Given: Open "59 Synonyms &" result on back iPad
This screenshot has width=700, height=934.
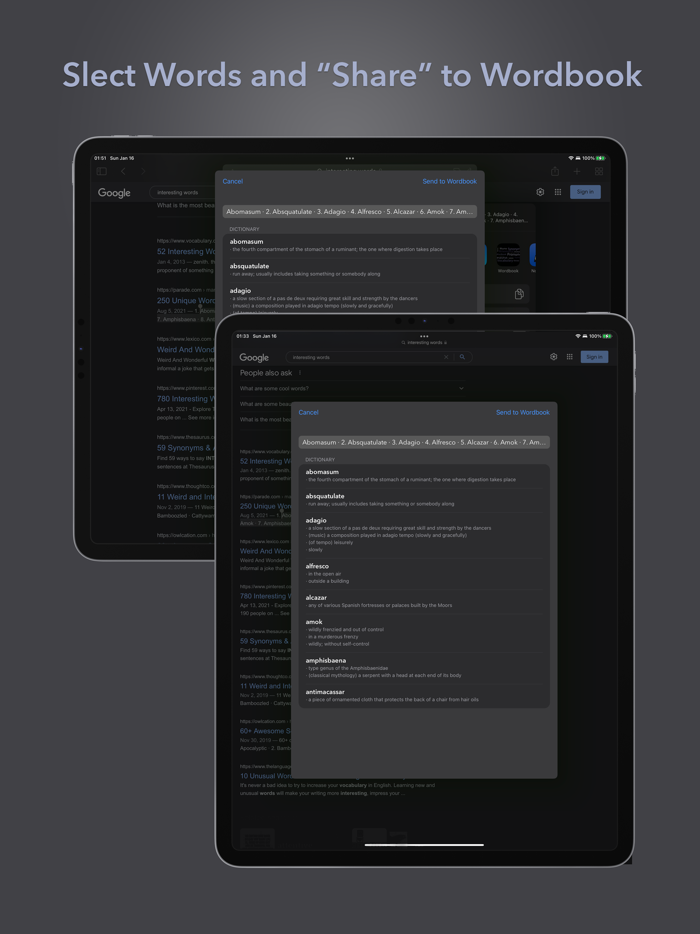Looking at the screenshot, I should (185, 447).
